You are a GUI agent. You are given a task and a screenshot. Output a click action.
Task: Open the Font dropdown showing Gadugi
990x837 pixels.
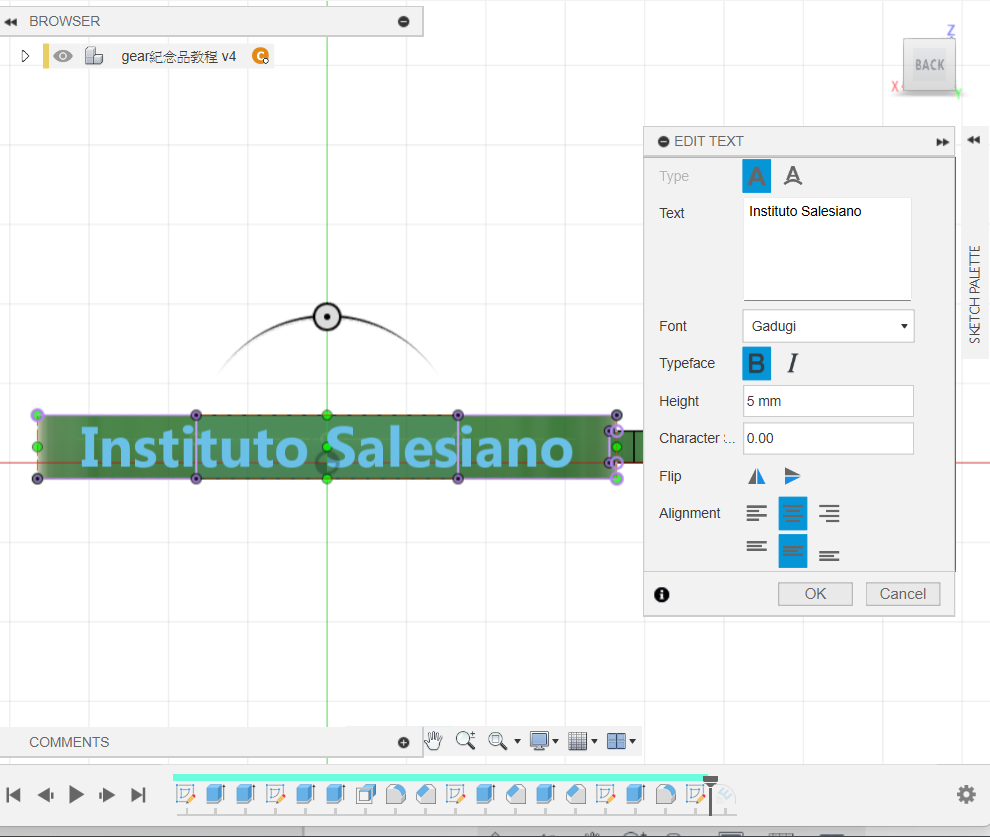828,326
